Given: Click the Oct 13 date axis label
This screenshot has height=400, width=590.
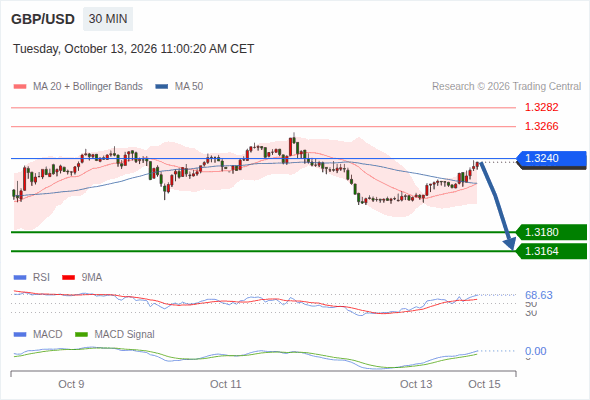Looking at the screenshot, I should tap(416, 384).
